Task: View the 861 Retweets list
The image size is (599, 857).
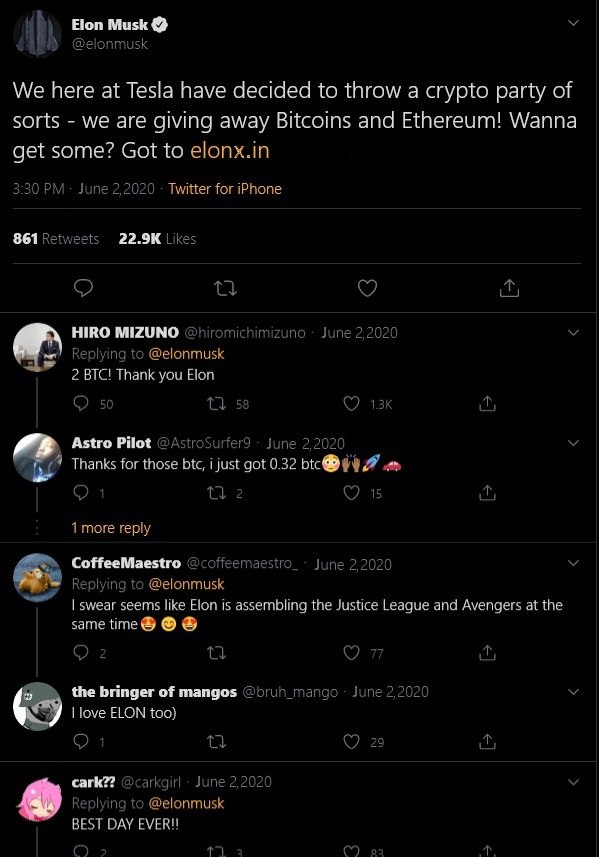Action: pos(56,239)
